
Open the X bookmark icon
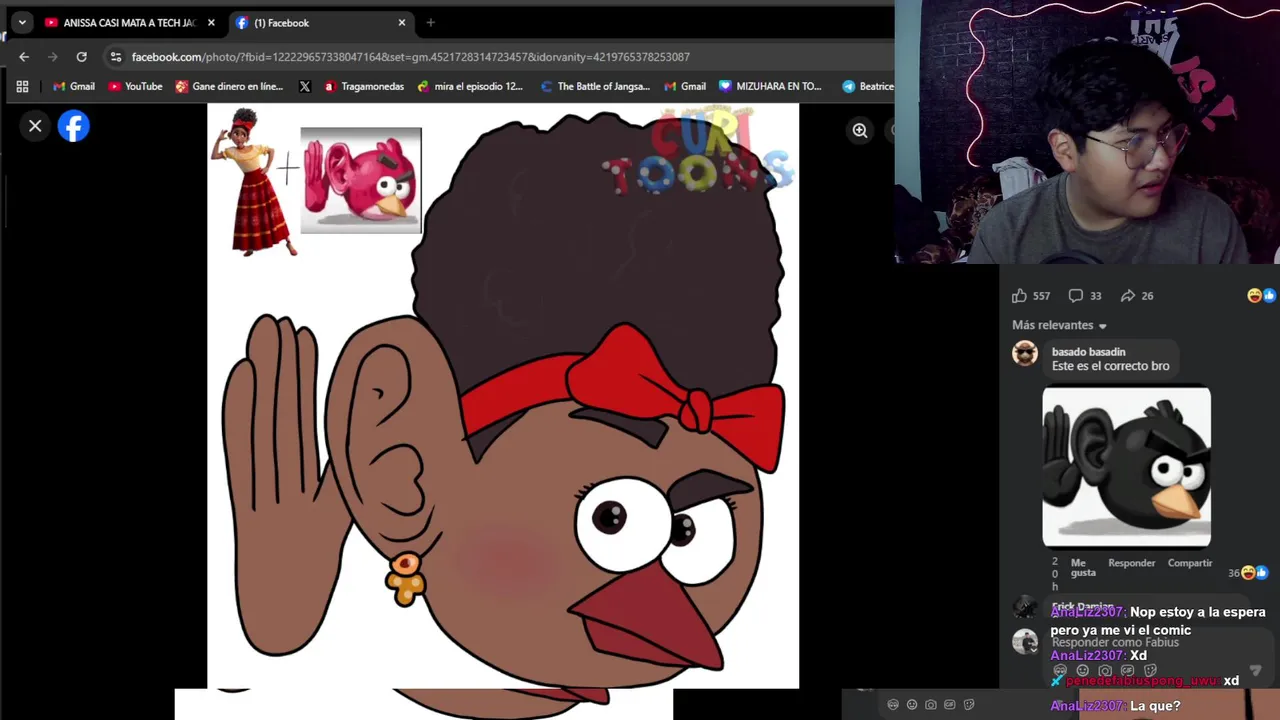pos(305,86)
